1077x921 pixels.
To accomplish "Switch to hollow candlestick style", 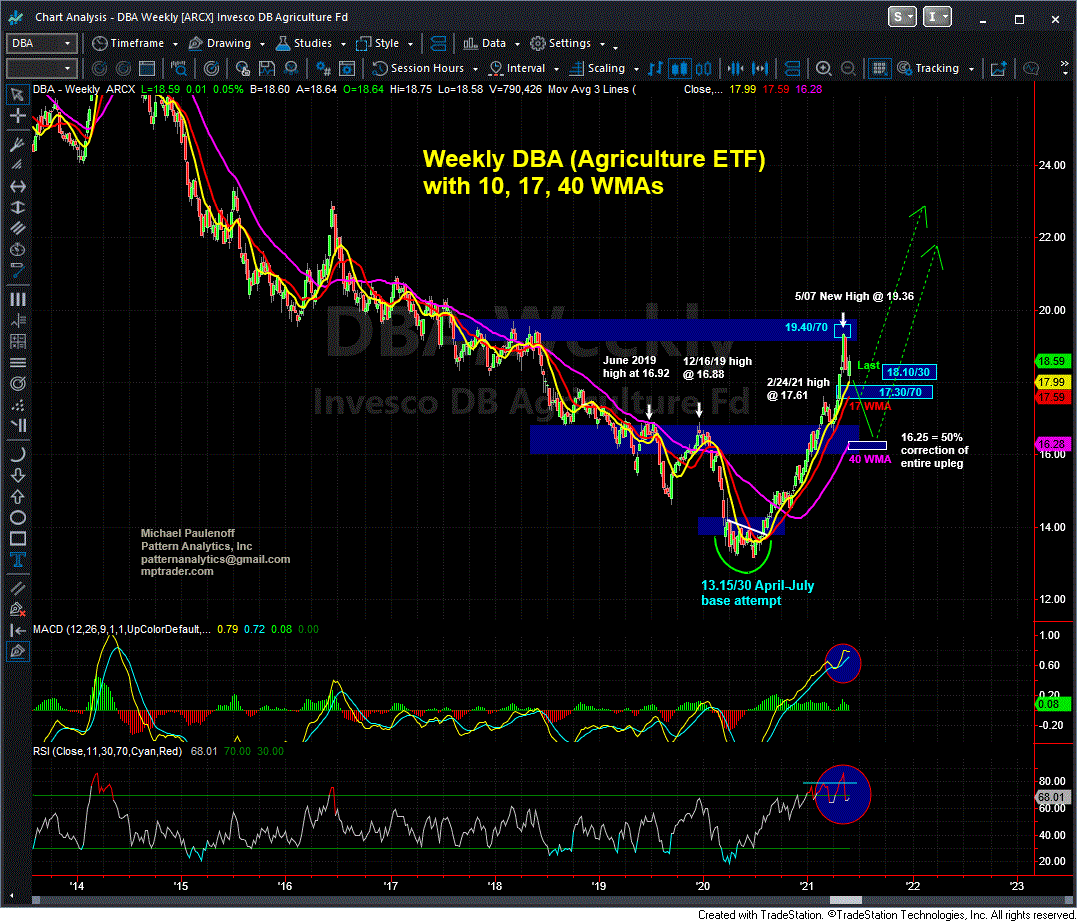I will point(703,68).
